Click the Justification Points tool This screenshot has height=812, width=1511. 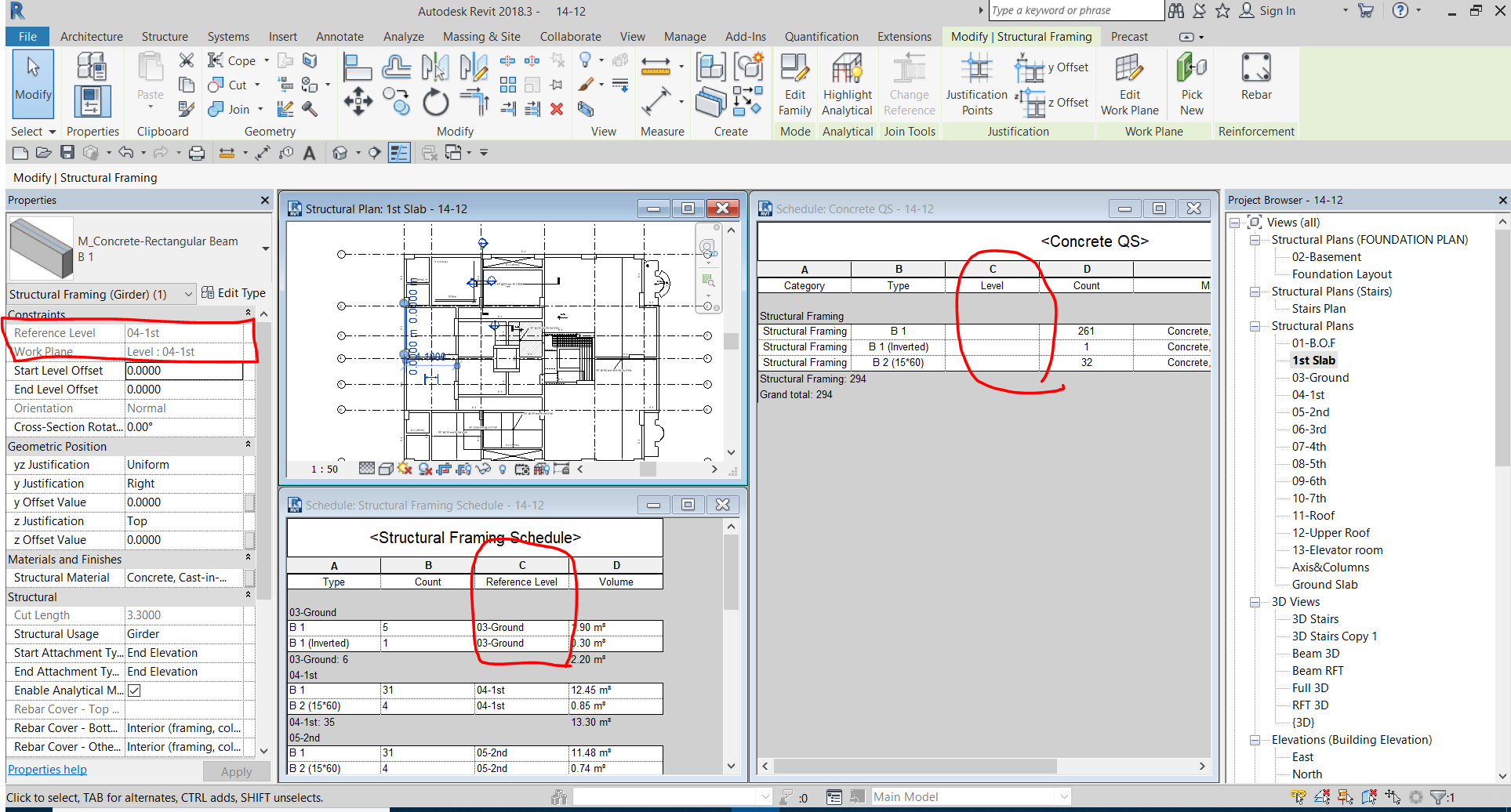[x=975, y=82]
